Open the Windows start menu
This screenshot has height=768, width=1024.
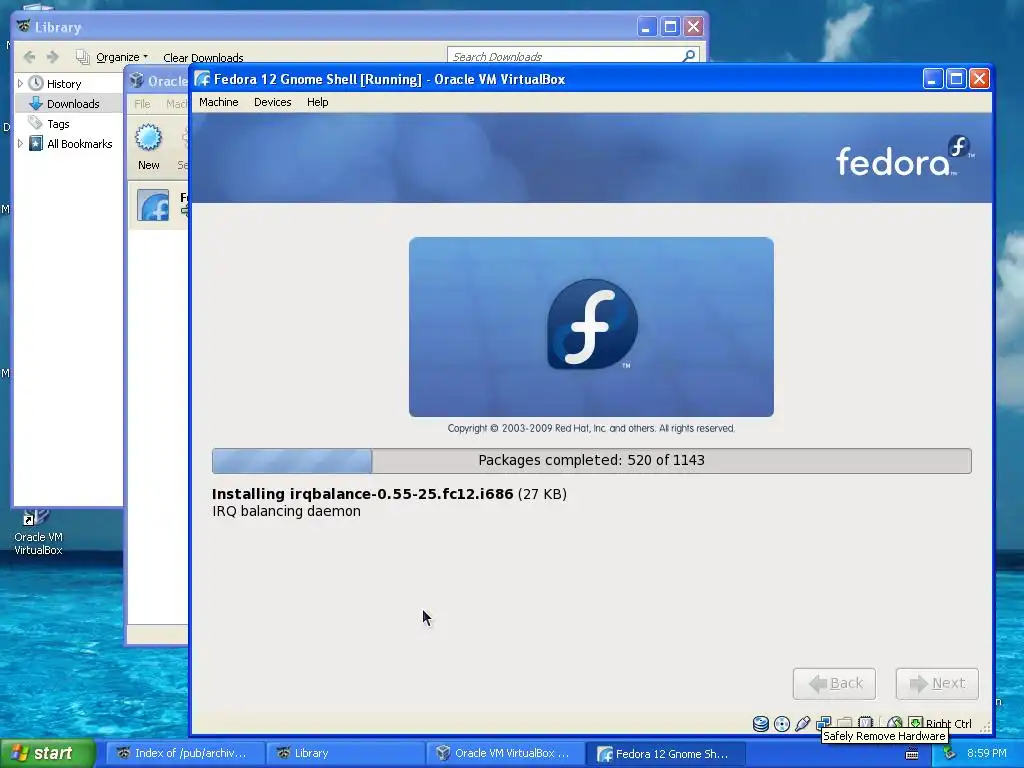pyautogui.click(x=48, y=753)
